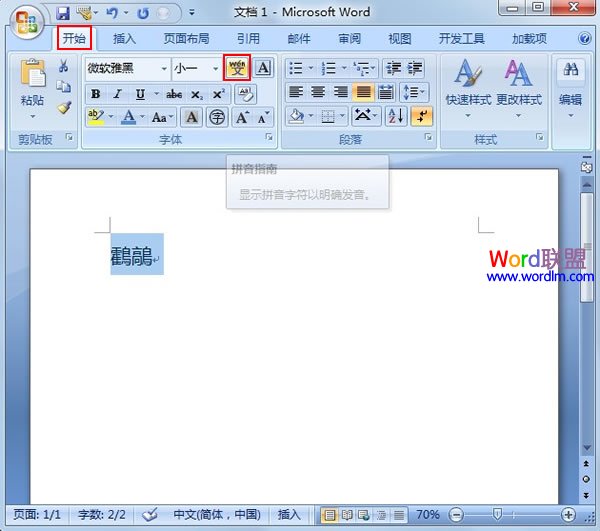Open the 邮件 tab
Screen dimensions: 600x531
299,39
